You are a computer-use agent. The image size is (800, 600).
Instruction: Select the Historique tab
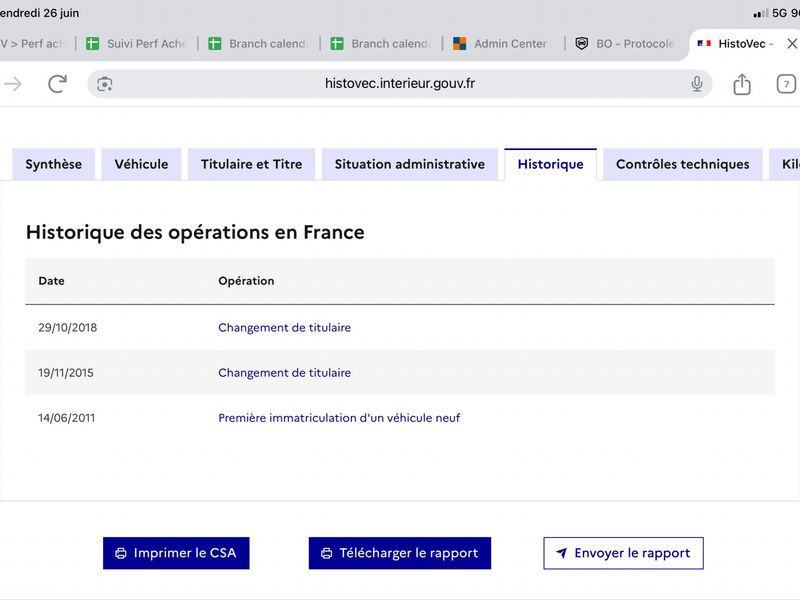pos(551,164)
